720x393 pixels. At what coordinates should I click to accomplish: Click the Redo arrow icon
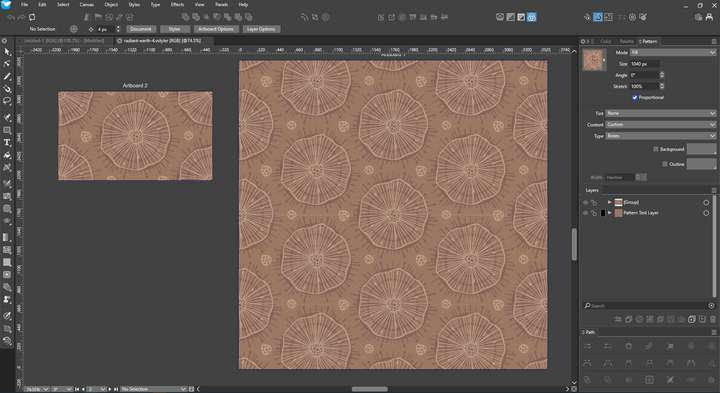click(22, 17)
